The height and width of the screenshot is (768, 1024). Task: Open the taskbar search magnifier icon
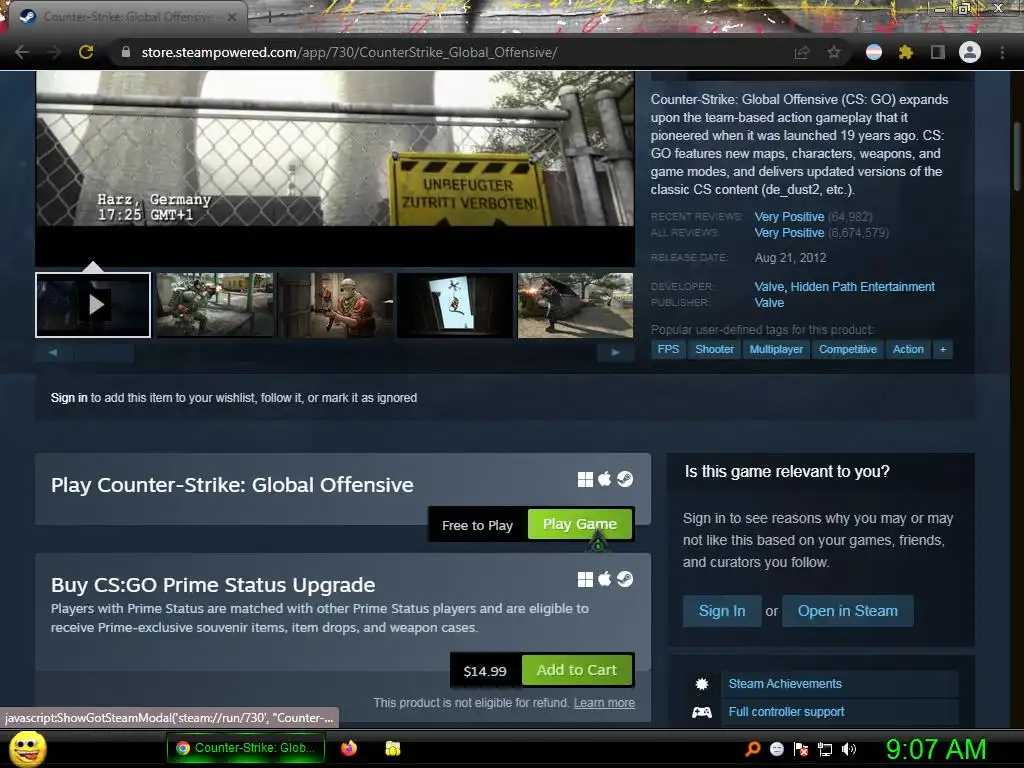tap(752, 749)
